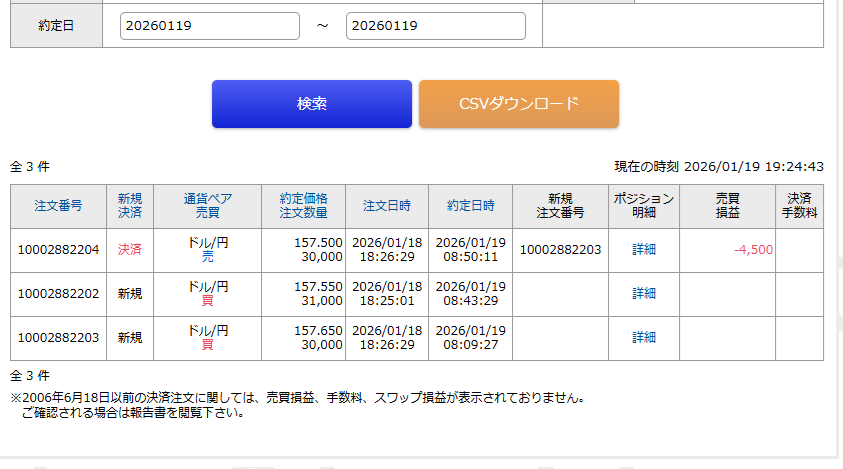Click the 新規決済 column header
This screenshot has width=843, height=469.
130,206
